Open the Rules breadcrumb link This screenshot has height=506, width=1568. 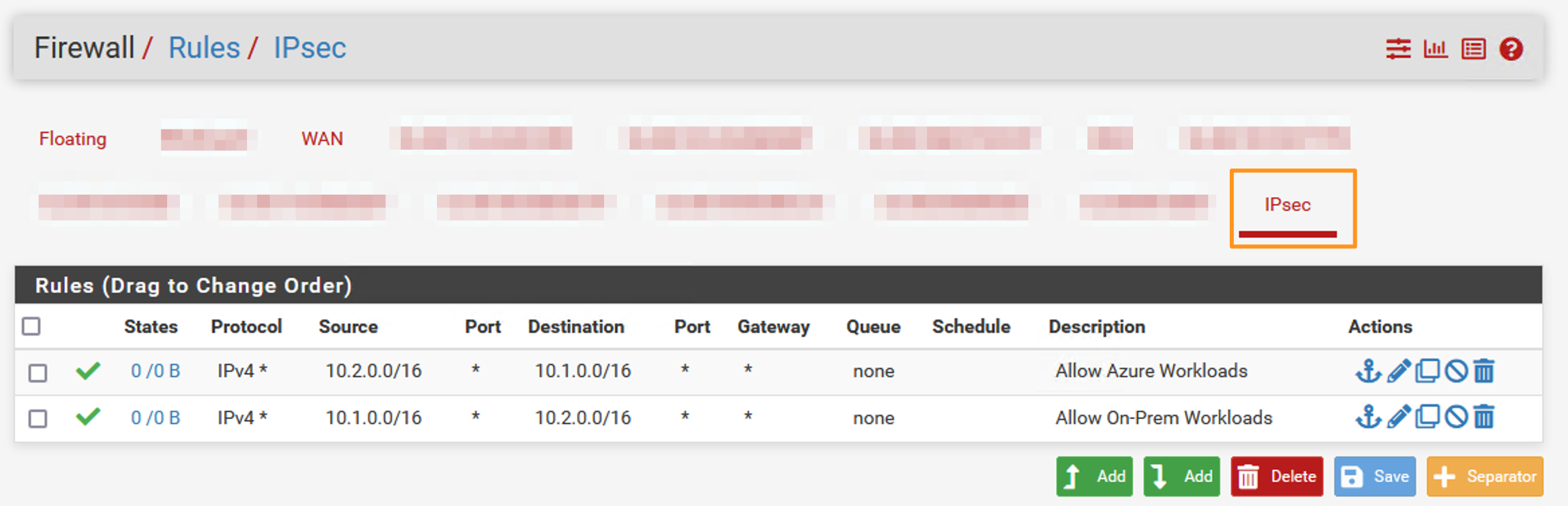(x=204, y=48)
